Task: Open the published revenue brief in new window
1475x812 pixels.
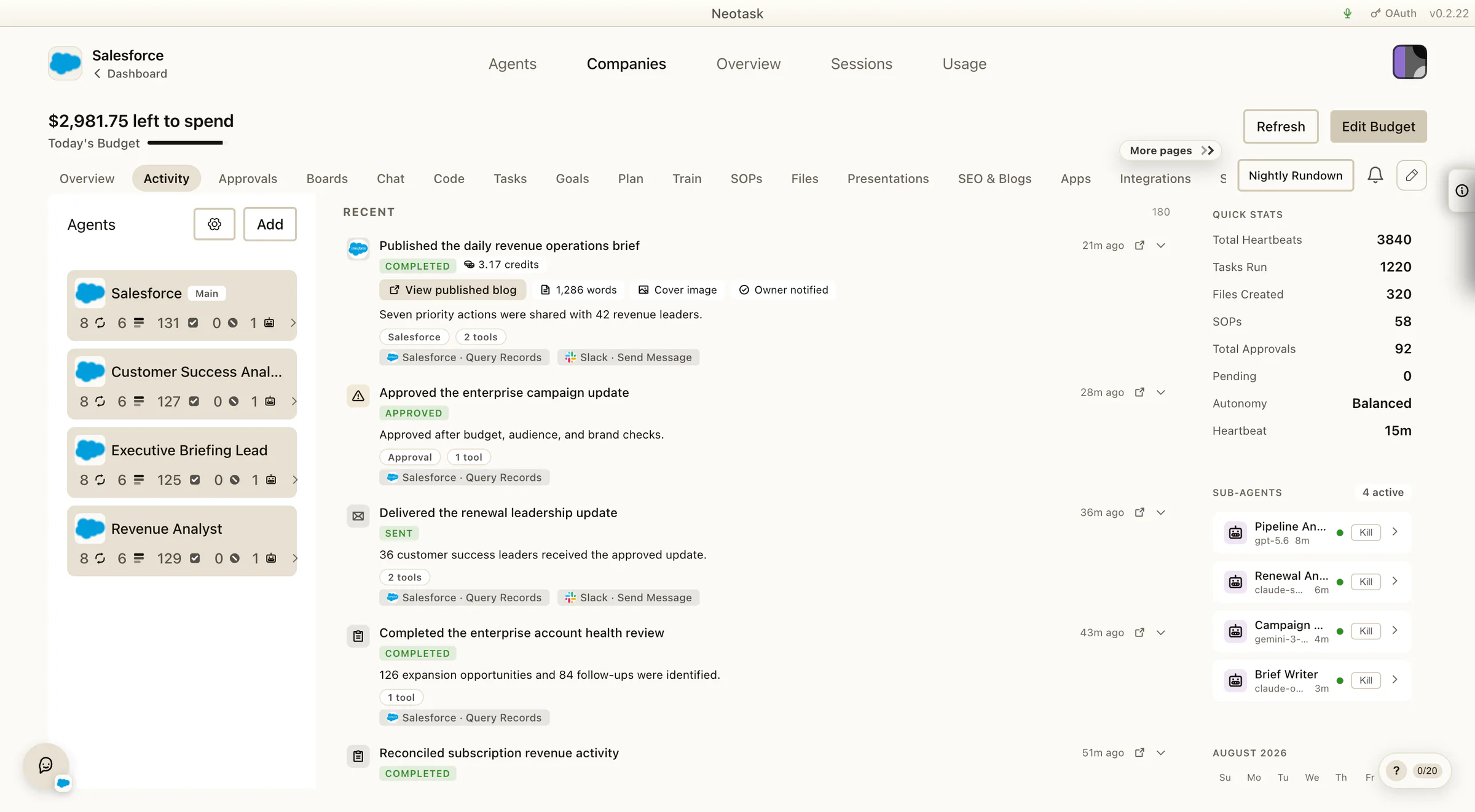Action: (x=1139, y=245)
